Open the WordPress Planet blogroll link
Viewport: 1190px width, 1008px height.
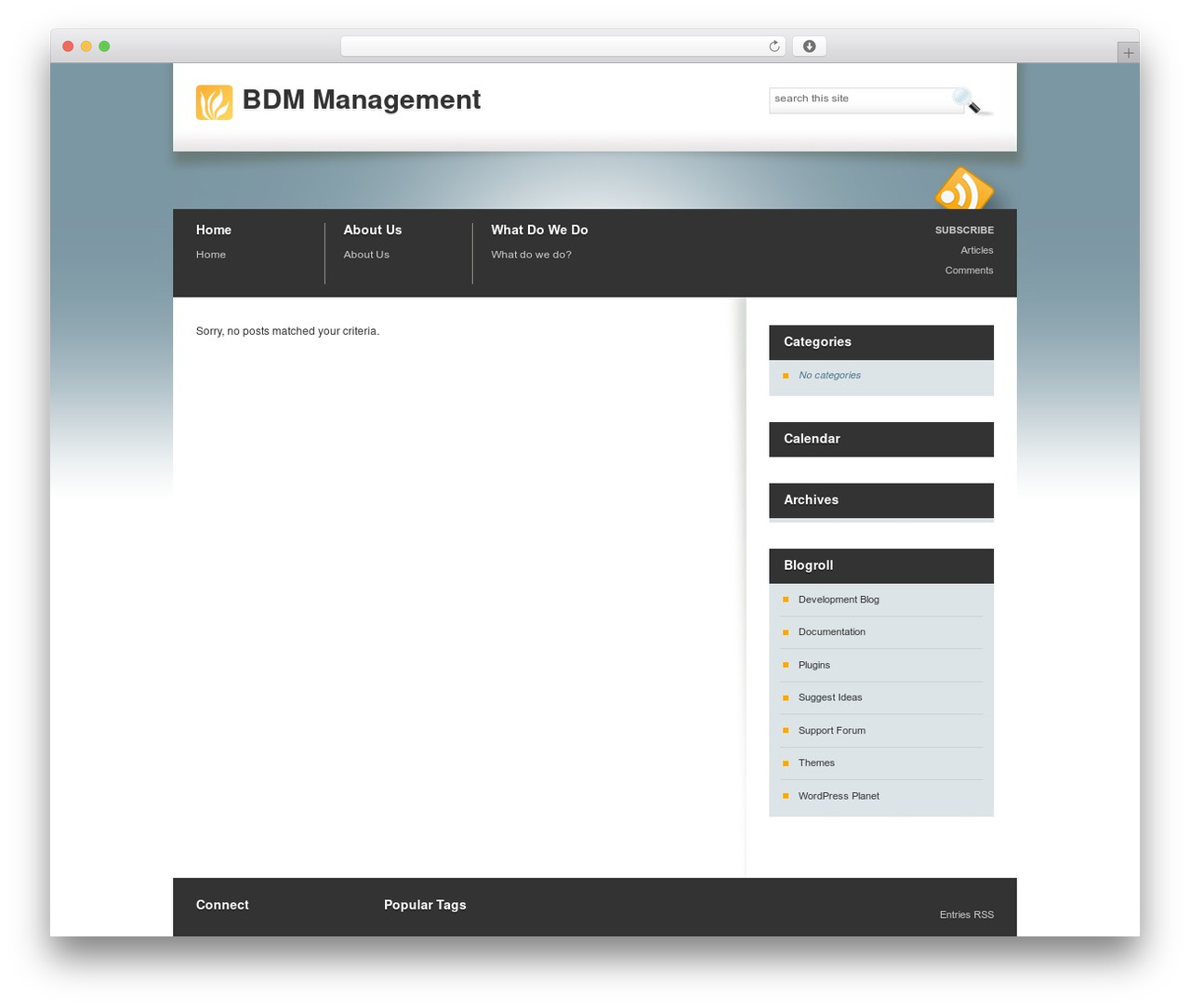point(839,796)
